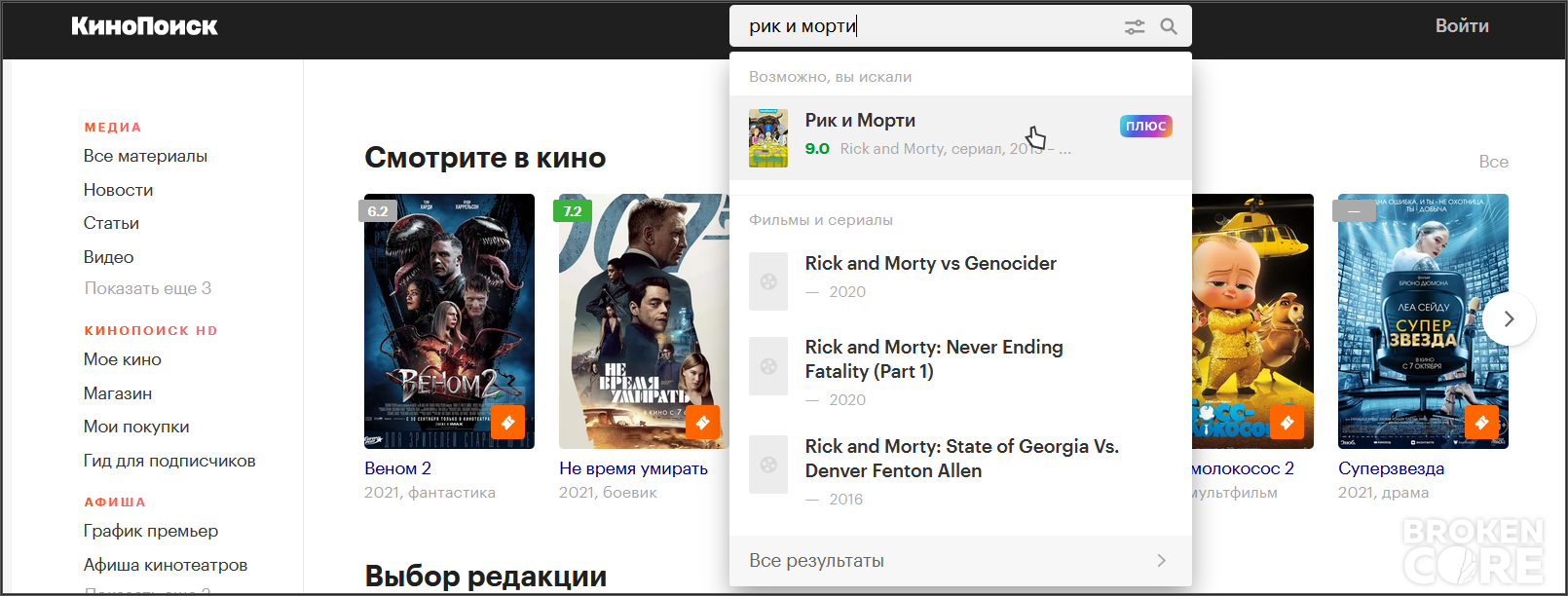The width and height of the screenshot is (1568, 596).
Task: Open the Не время умирать poster
Action: click(x=644, y=321)
